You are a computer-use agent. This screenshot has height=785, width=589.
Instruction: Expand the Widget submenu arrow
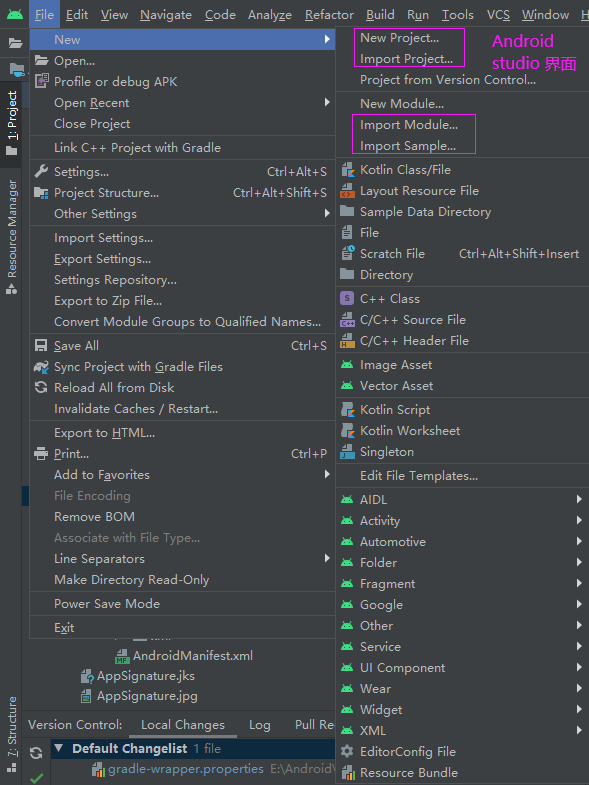point(579,709)
